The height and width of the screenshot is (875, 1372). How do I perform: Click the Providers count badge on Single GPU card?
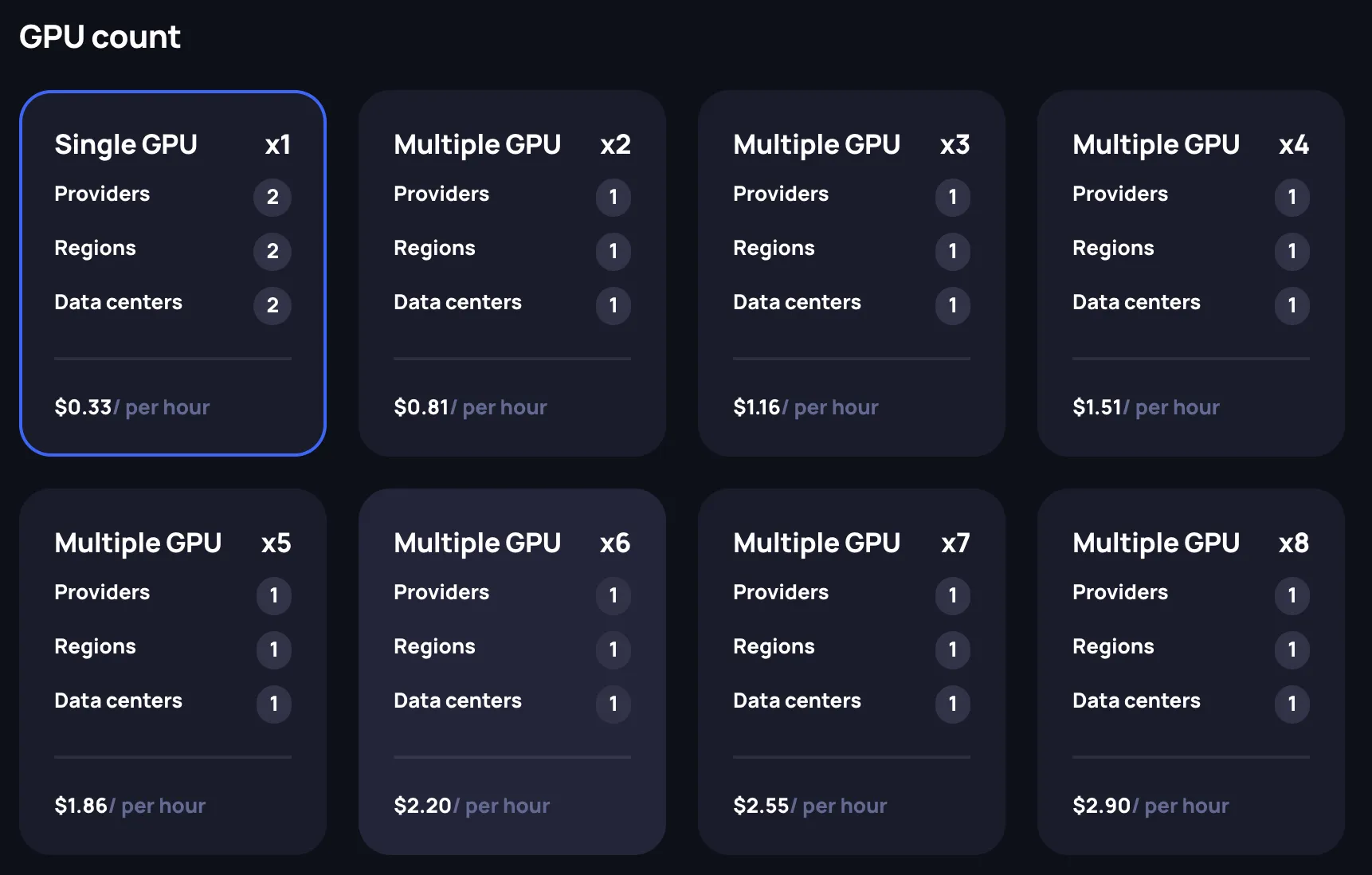click(272, 198)
